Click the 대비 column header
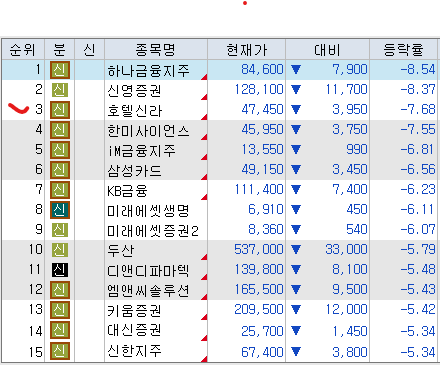Image resolution: width=440 pixels, height=365 pixels. [327, 50]
